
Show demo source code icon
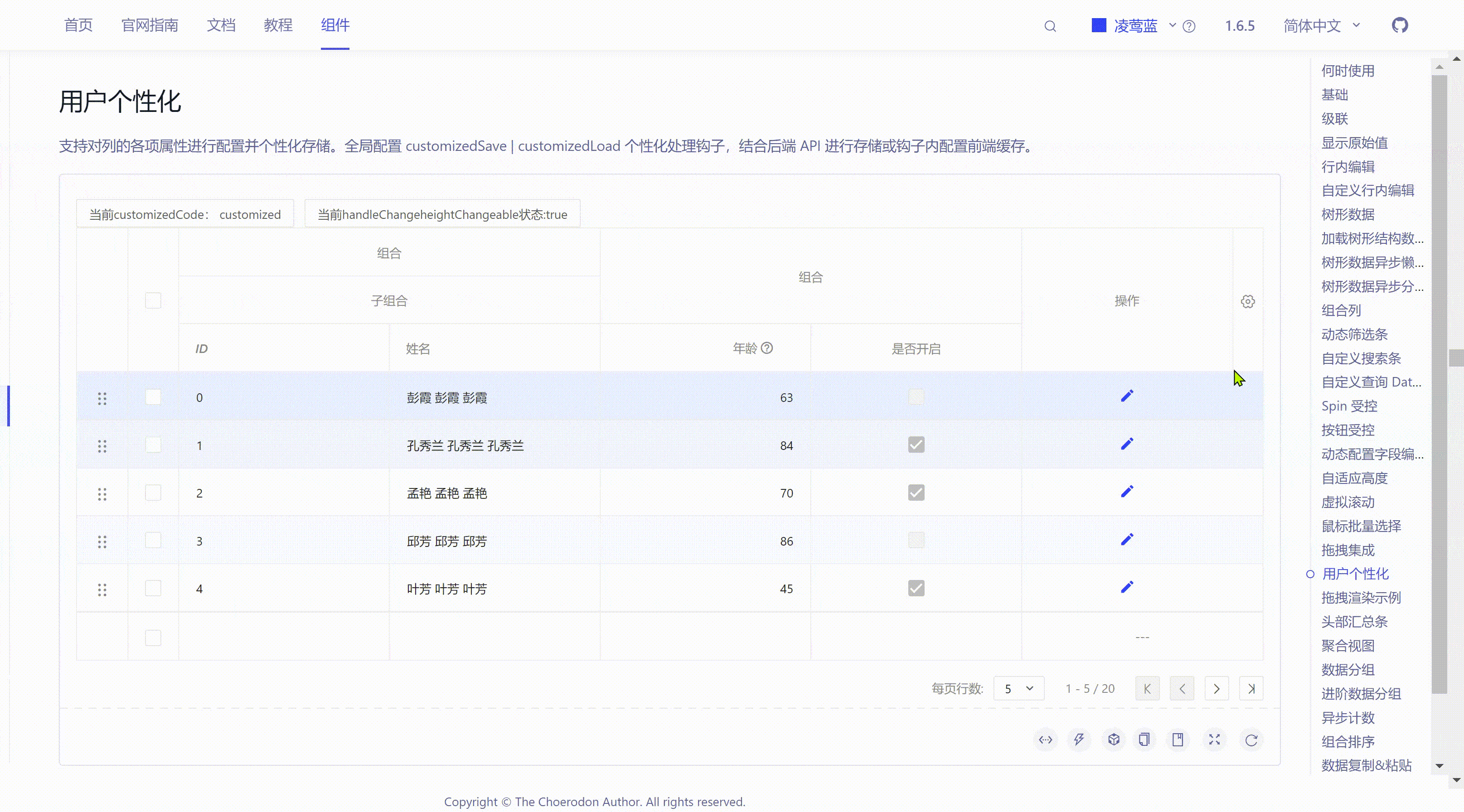pyautogui.click(x=1045, y=739)
